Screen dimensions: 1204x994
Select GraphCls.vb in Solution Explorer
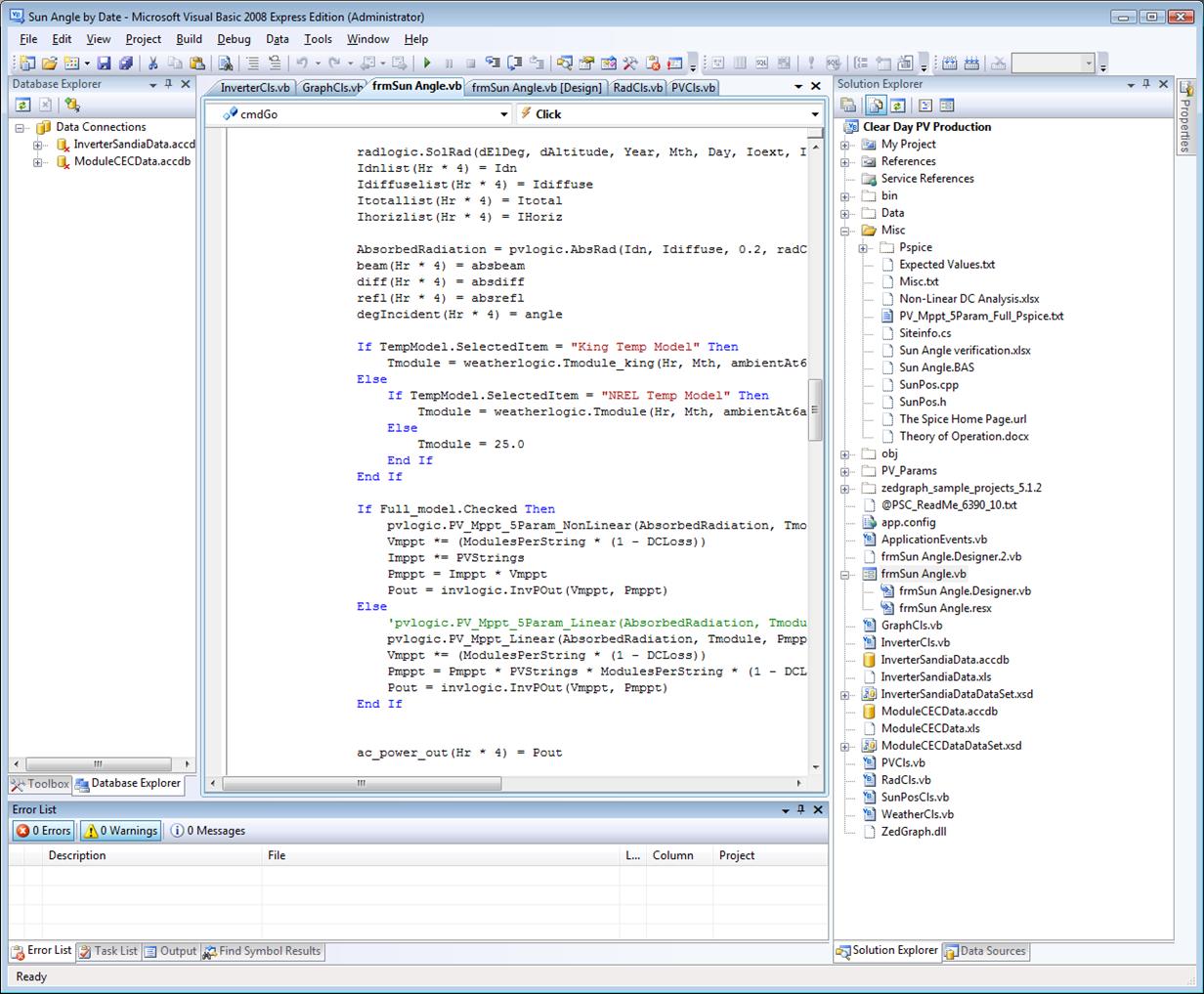(x=911, y=626)
